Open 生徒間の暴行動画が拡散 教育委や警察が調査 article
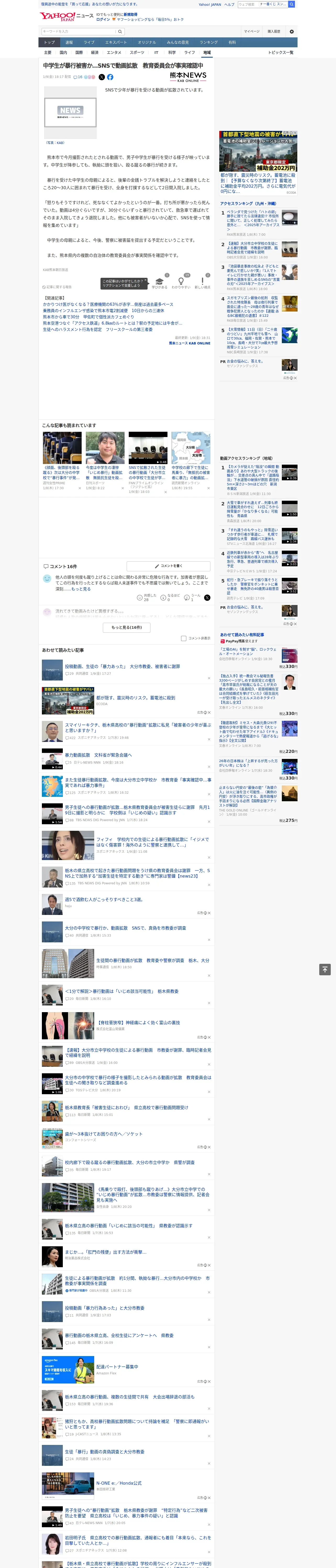This screenshot has width=336, height=1568. (153, 960)
